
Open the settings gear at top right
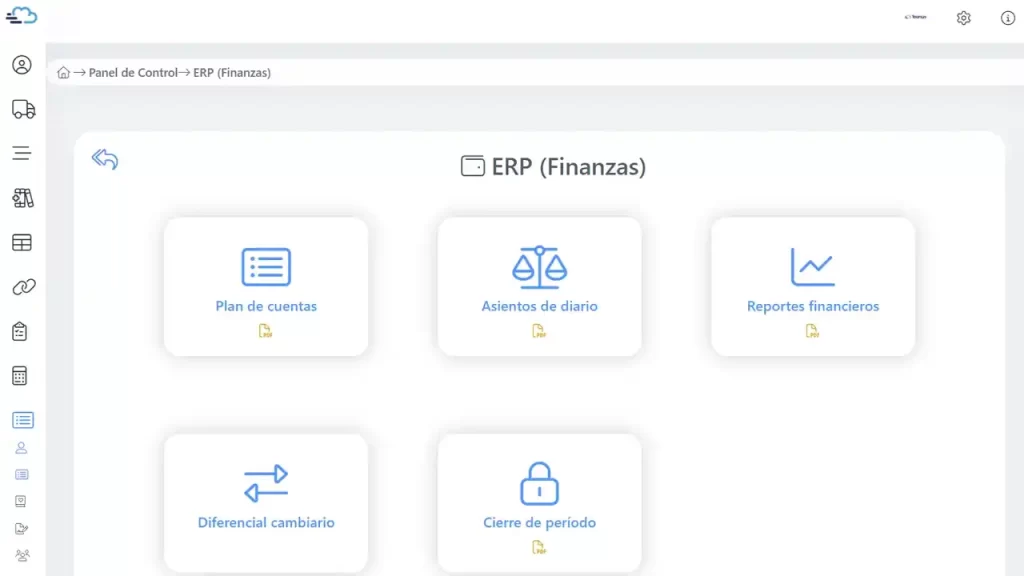tap(962, 17)
